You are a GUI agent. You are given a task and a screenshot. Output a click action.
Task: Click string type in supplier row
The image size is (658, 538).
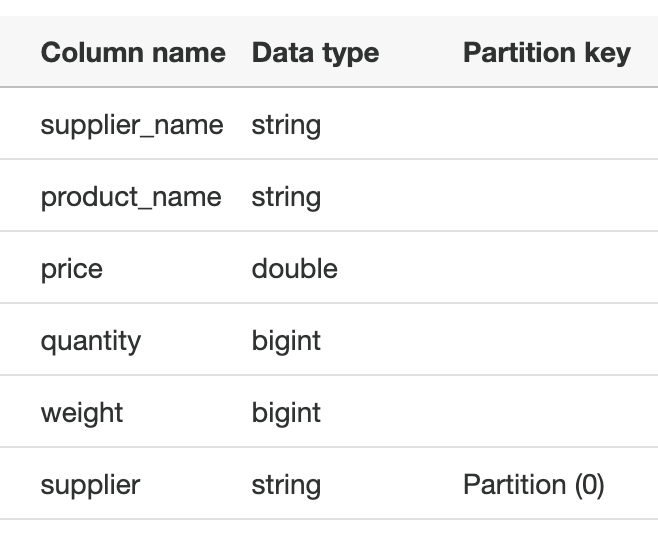286,485
